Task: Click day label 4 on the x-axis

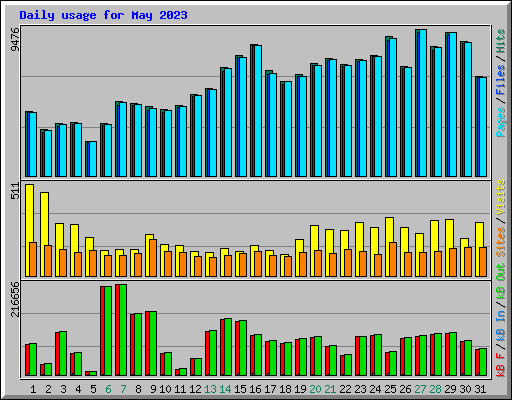Action: pyautogui.click(x=78, y=389)
